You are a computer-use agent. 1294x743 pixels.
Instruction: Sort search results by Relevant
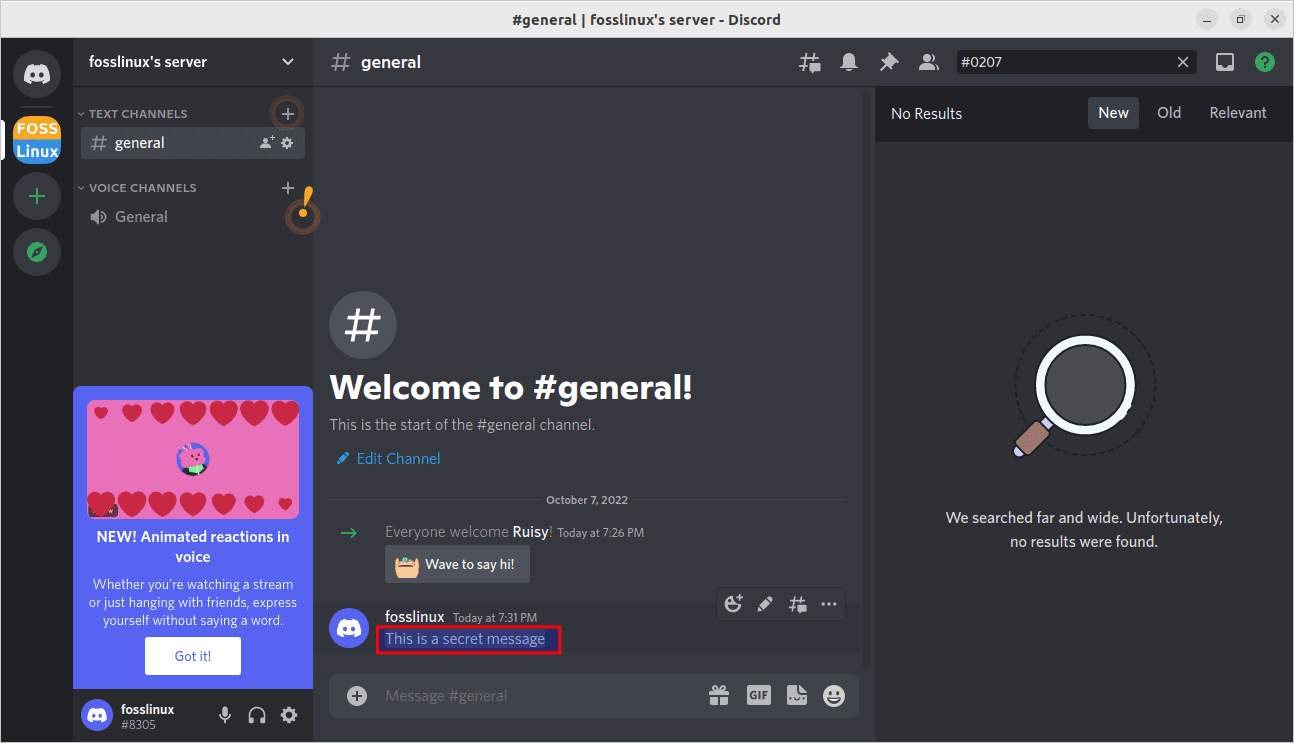coord(1238,113)
